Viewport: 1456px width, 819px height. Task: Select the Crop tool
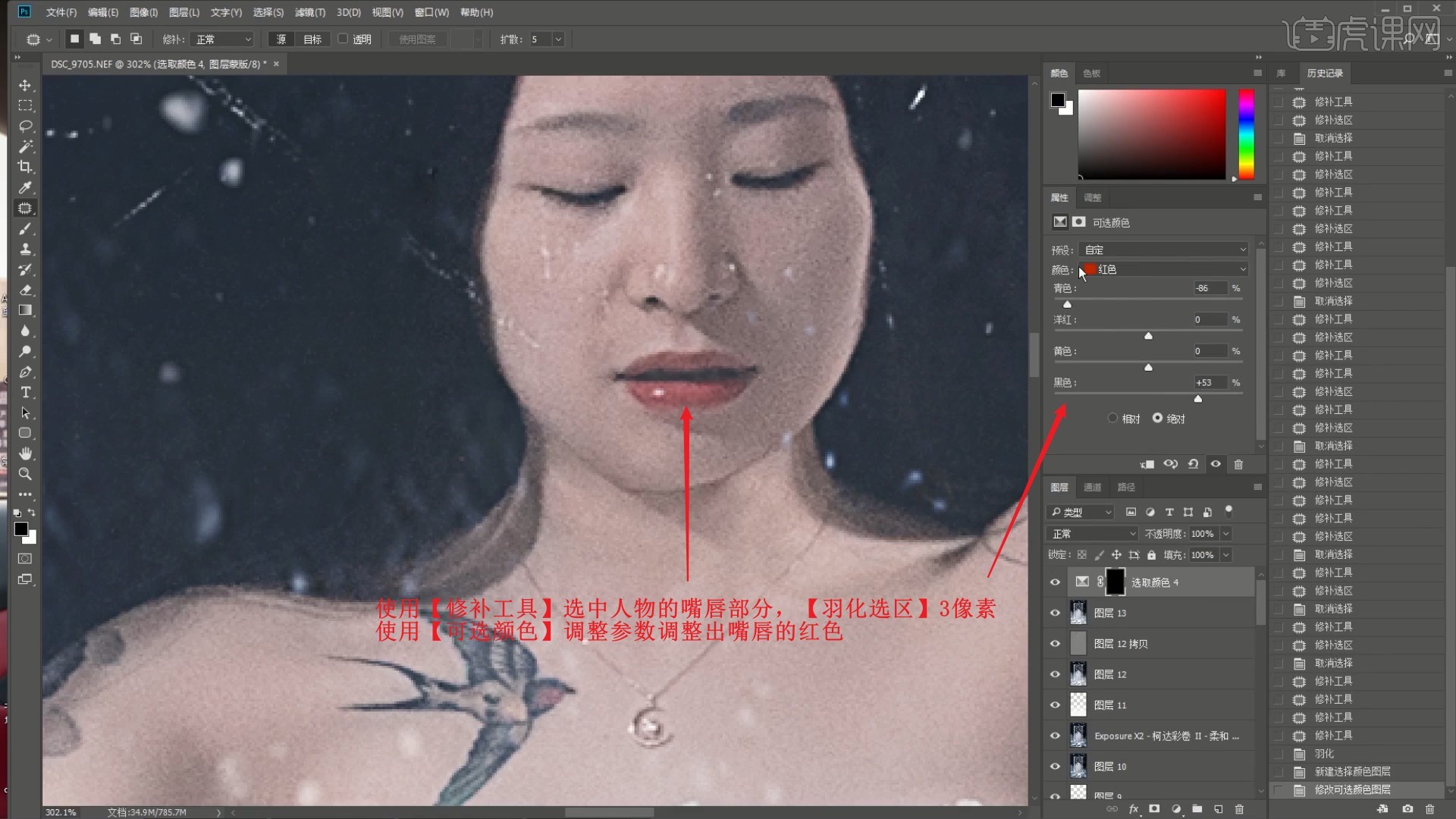25,167
